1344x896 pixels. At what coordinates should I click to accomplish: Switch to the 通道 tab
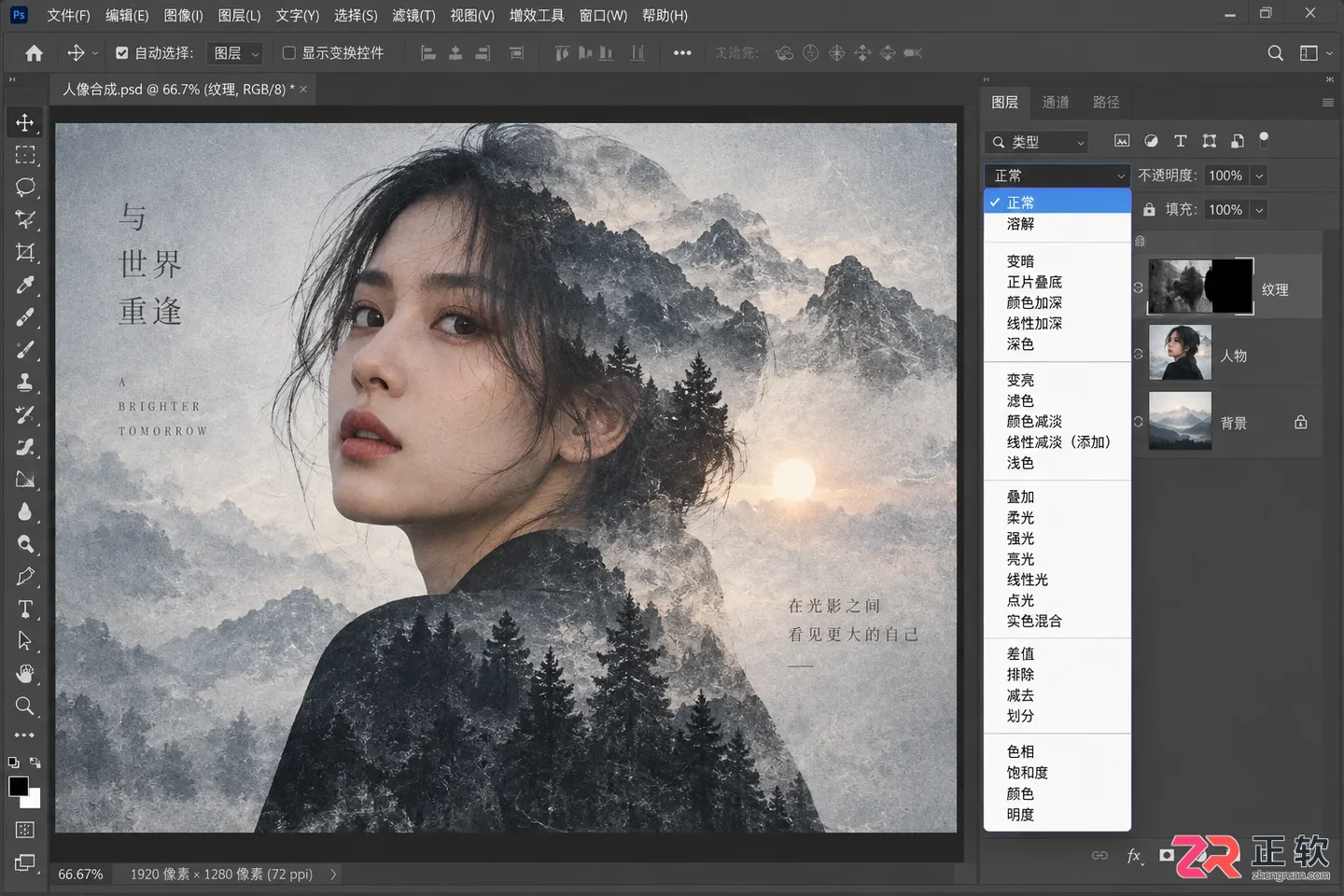point(1056,102)
